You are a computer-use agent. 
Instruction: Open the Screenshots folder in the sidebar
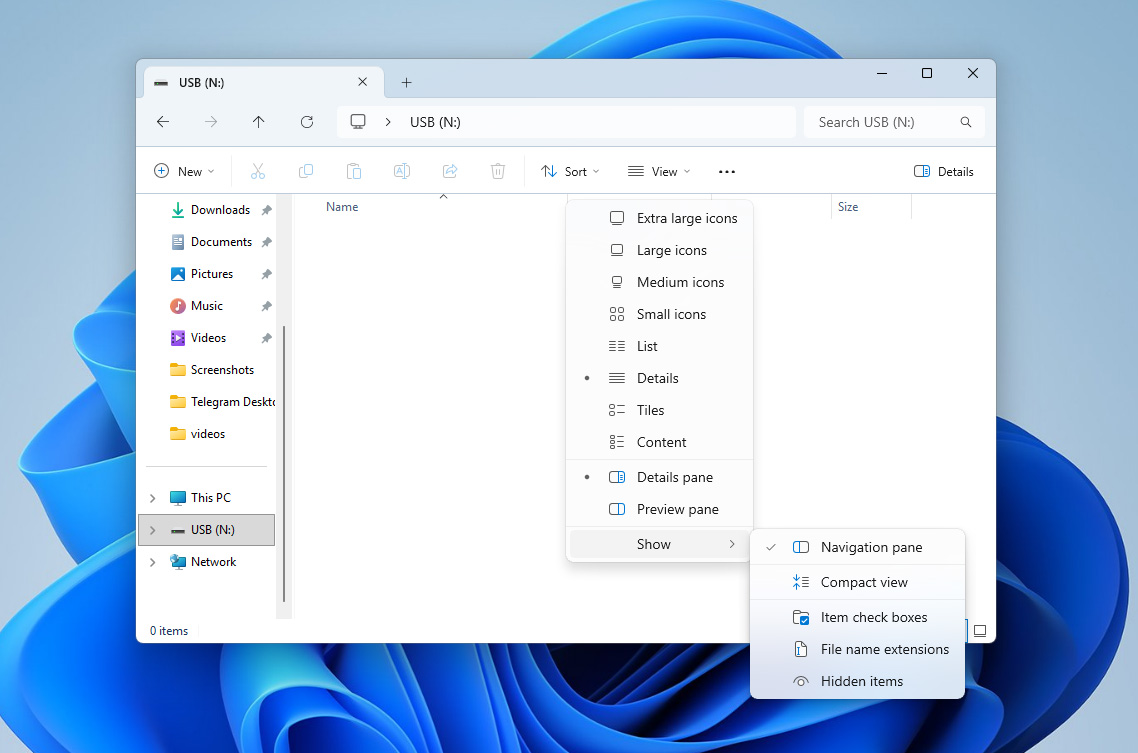pos(217,369)
